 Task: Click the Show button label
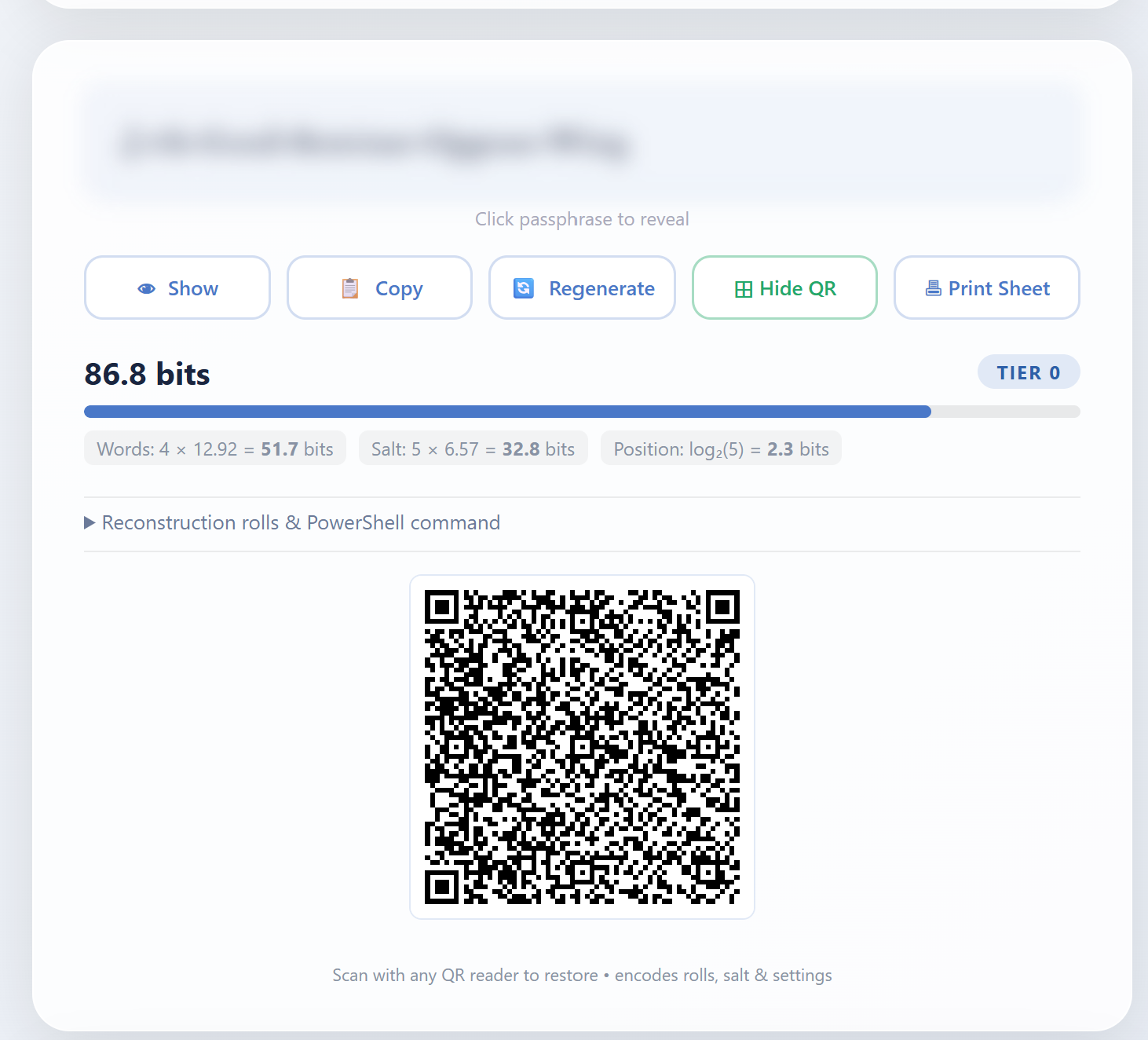[193, 288]
